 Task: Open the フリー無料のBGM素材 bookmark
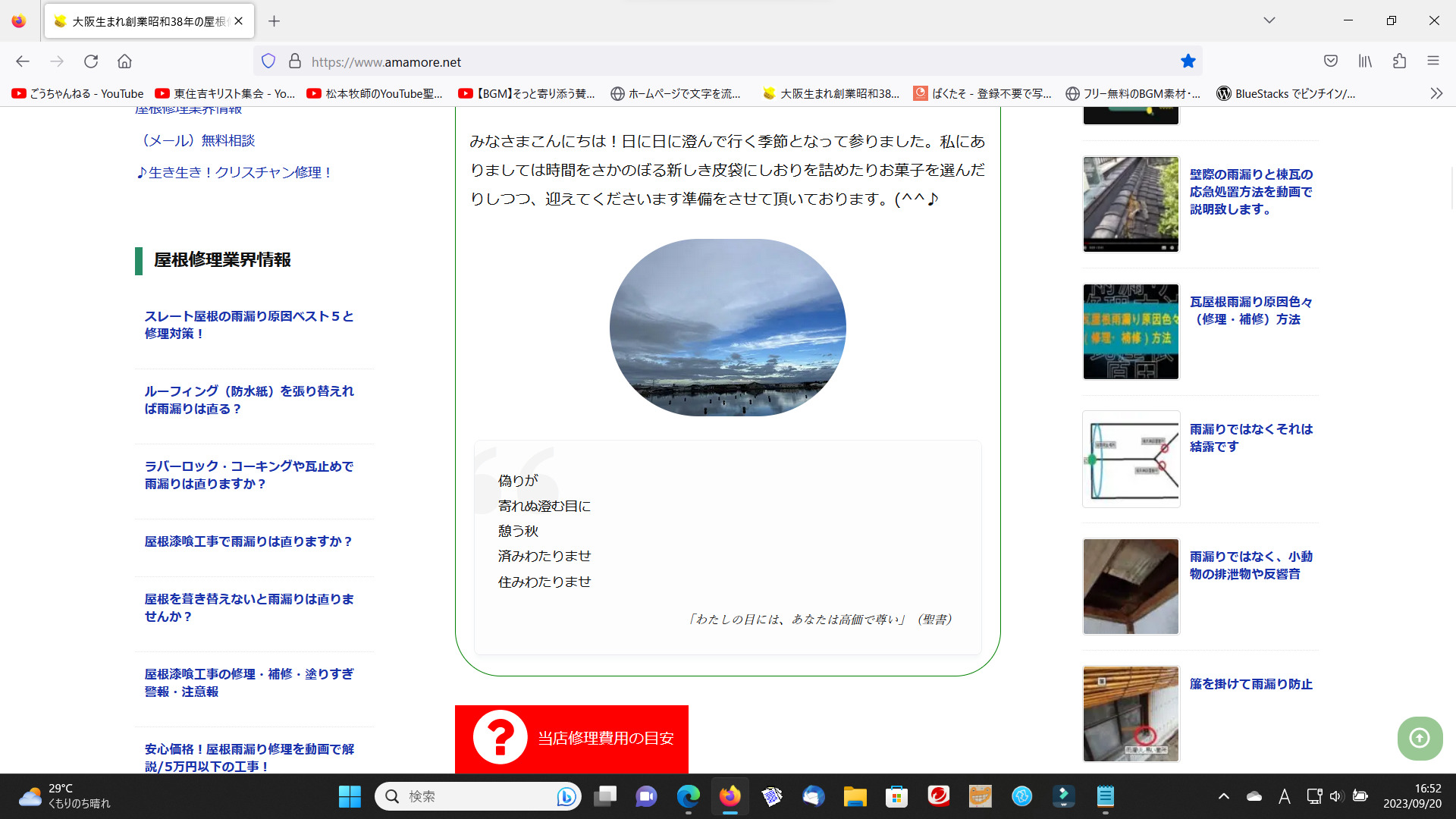pyautogui.click(x=1133, y=93)
